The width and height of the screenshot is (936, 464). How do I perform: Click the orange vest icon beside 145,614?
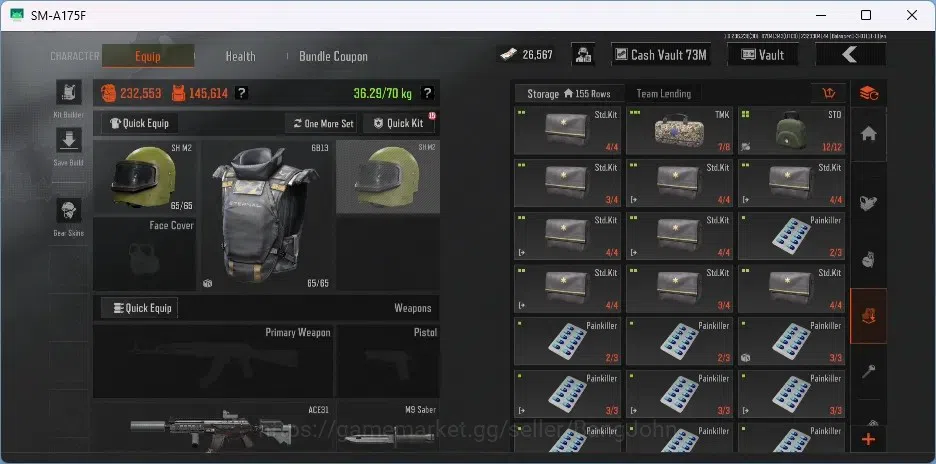[178, 93]
